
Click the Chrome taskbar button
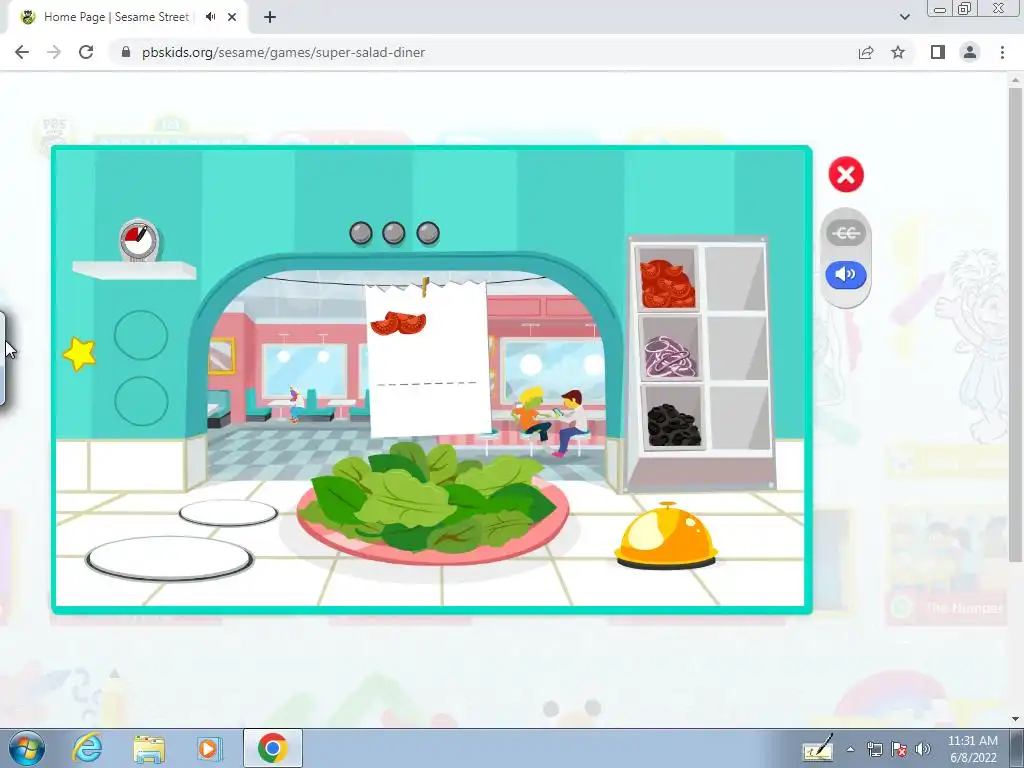(272, 748)
